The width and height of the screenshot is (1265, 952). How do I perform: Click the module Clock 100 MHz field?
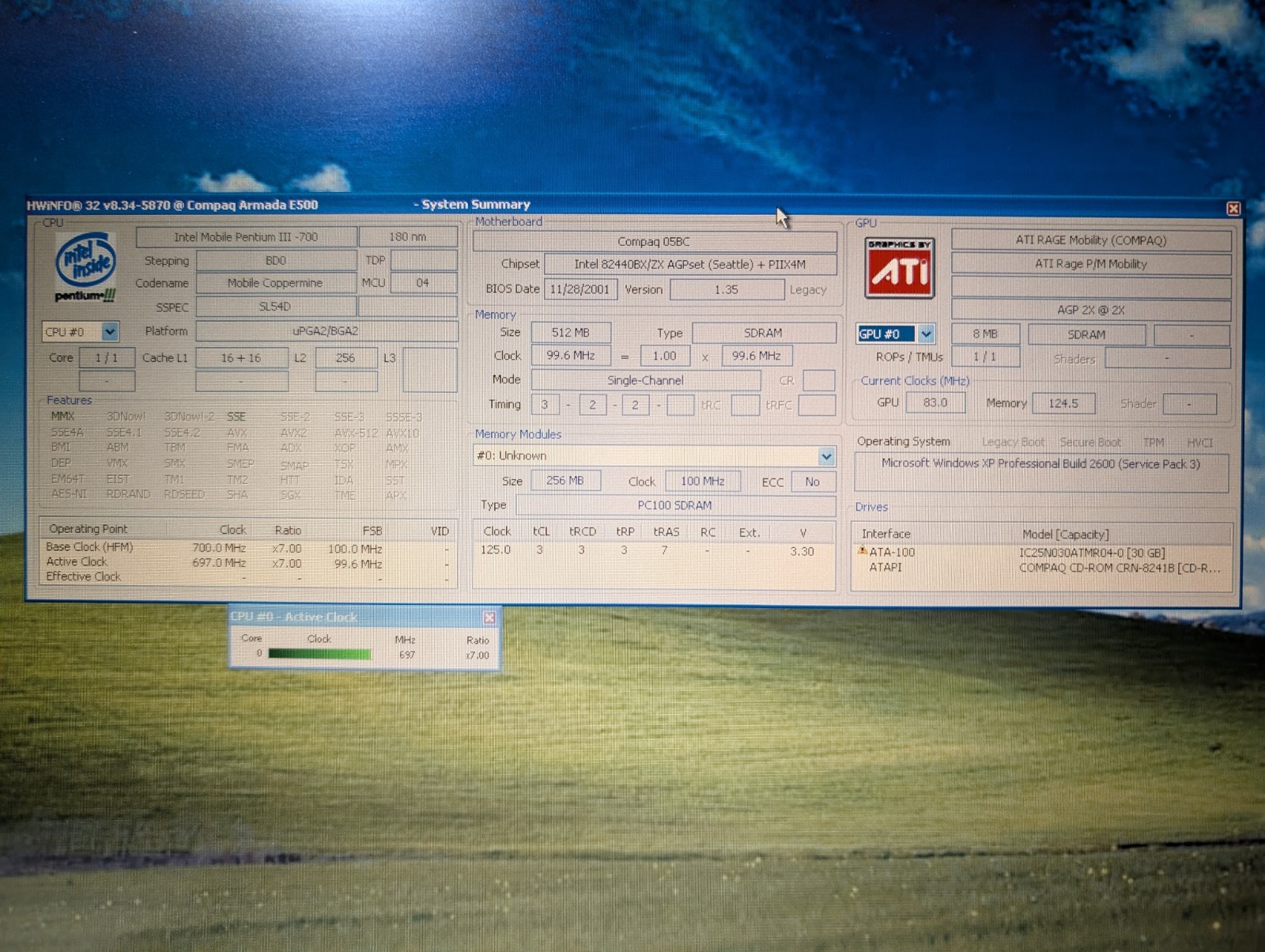tap(703, 481)
